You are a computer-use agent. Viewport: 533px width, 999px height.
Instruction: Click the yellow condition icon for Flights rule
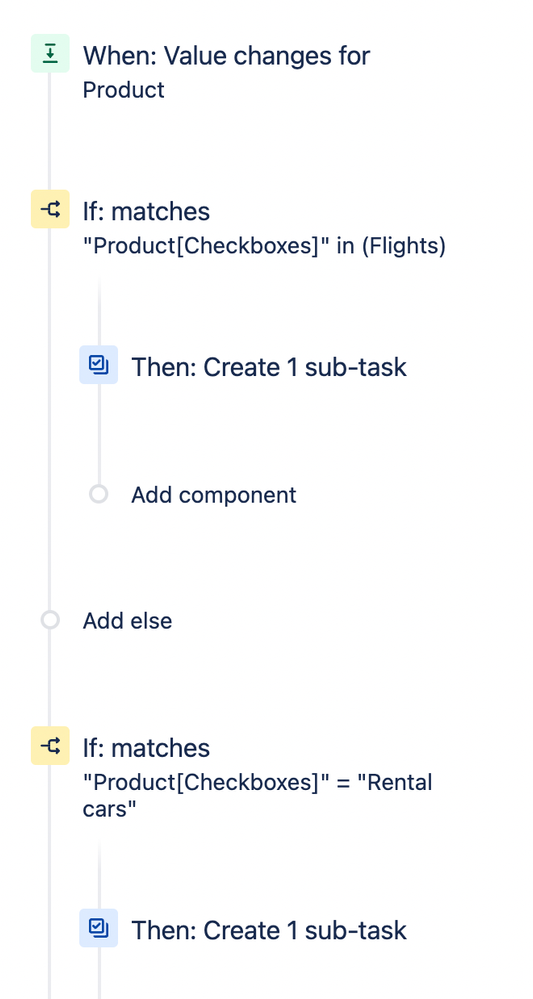(50, 209)
